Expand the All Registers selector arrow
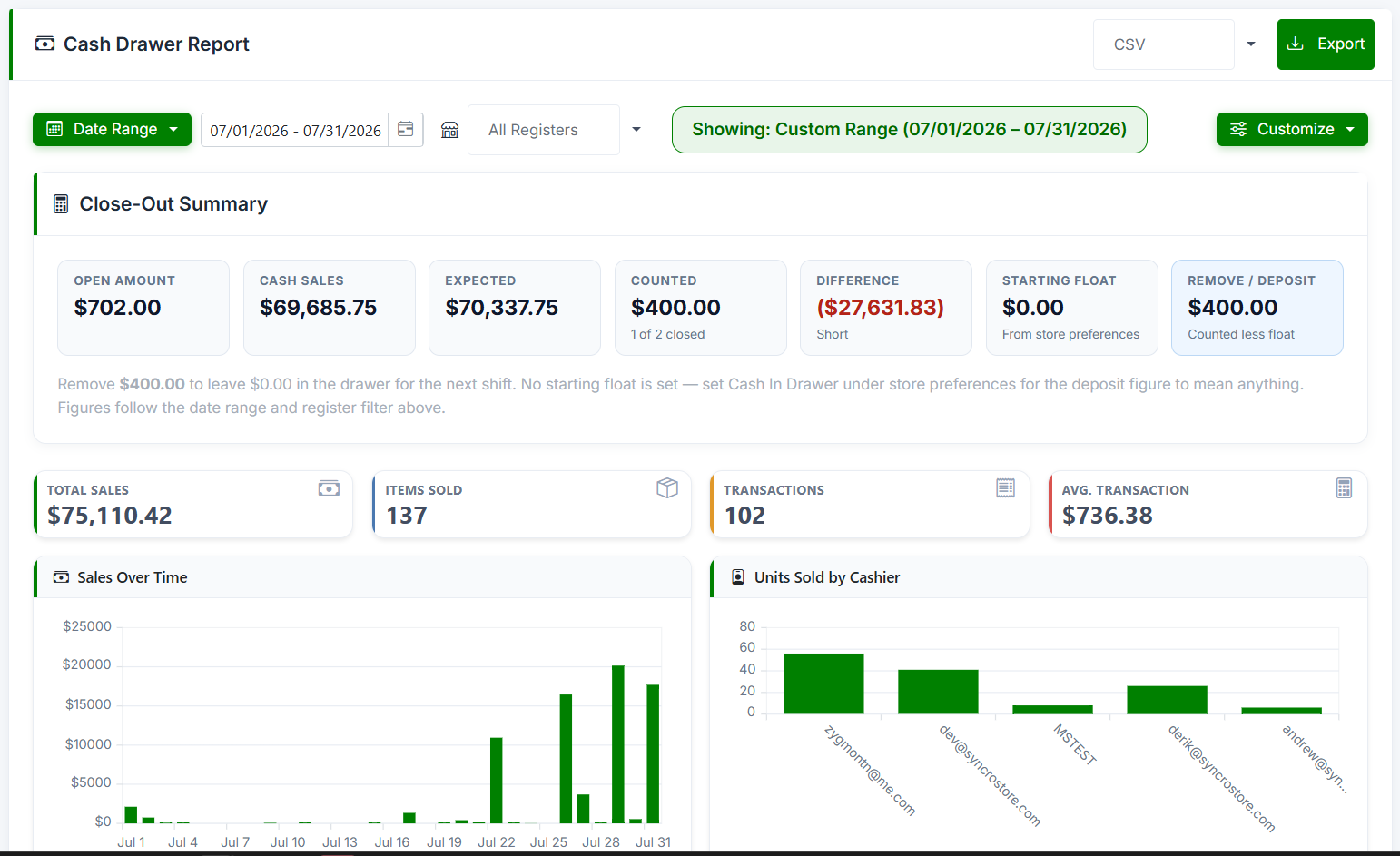 click(x=636, y=130)
